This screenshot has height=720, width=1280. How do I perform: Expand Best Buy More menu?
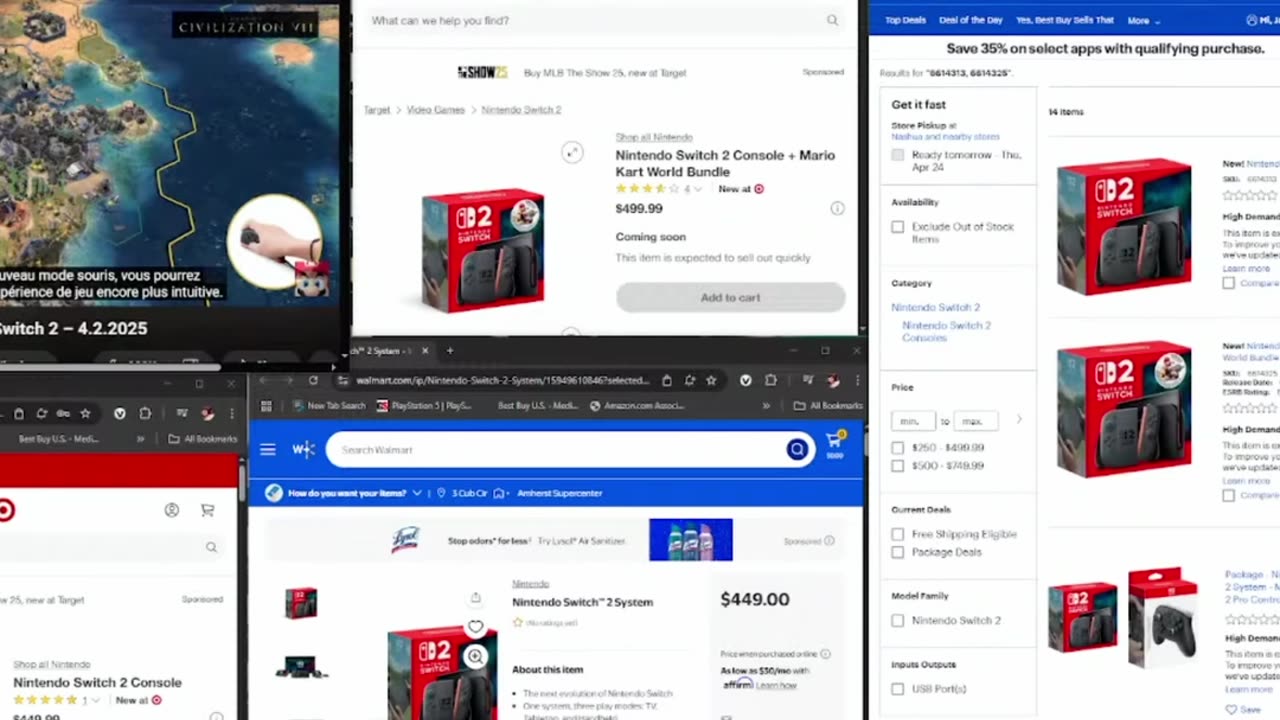[1144, 20]
